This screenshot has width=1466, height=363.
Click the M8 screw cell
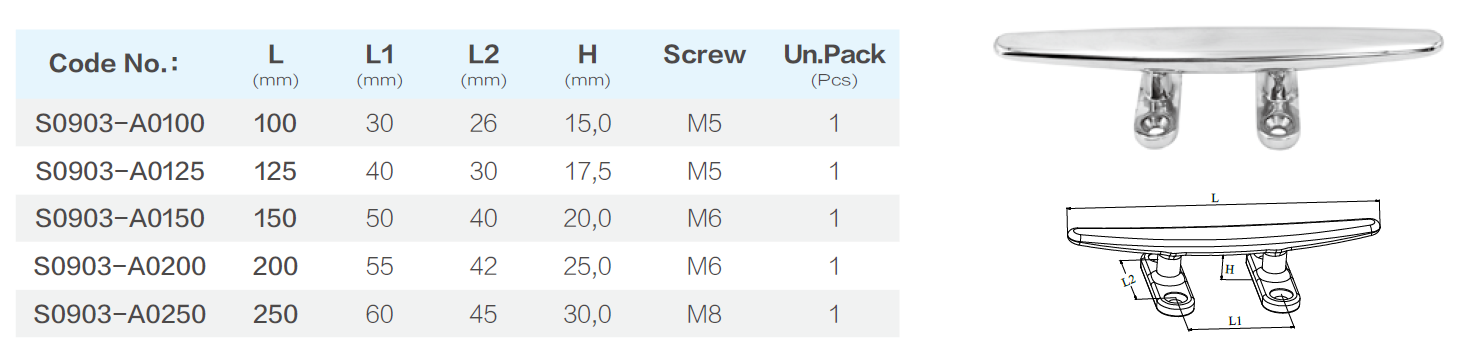704,314
